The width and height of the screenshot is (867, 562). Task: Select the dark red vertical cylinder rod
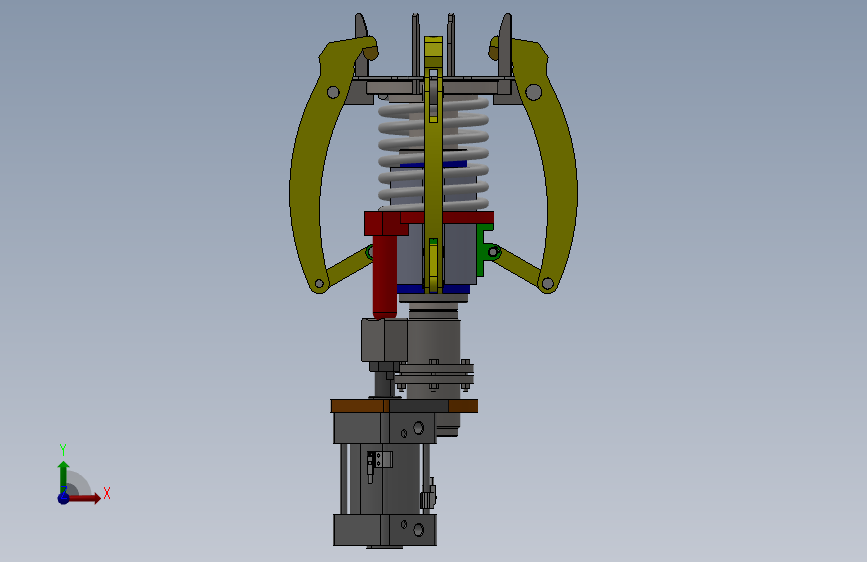384,277
